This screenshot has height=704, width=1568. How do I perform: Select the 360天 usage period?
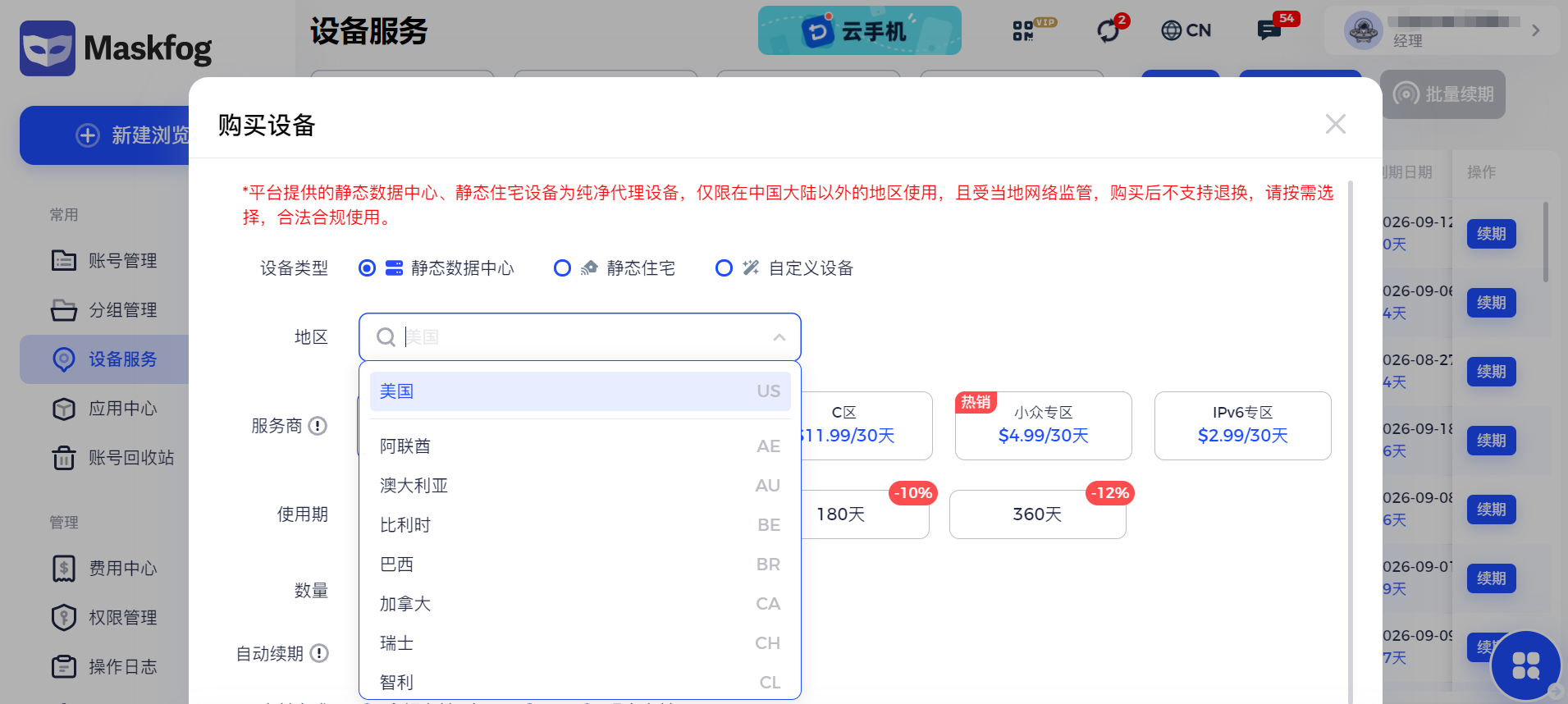(1038, 514)
